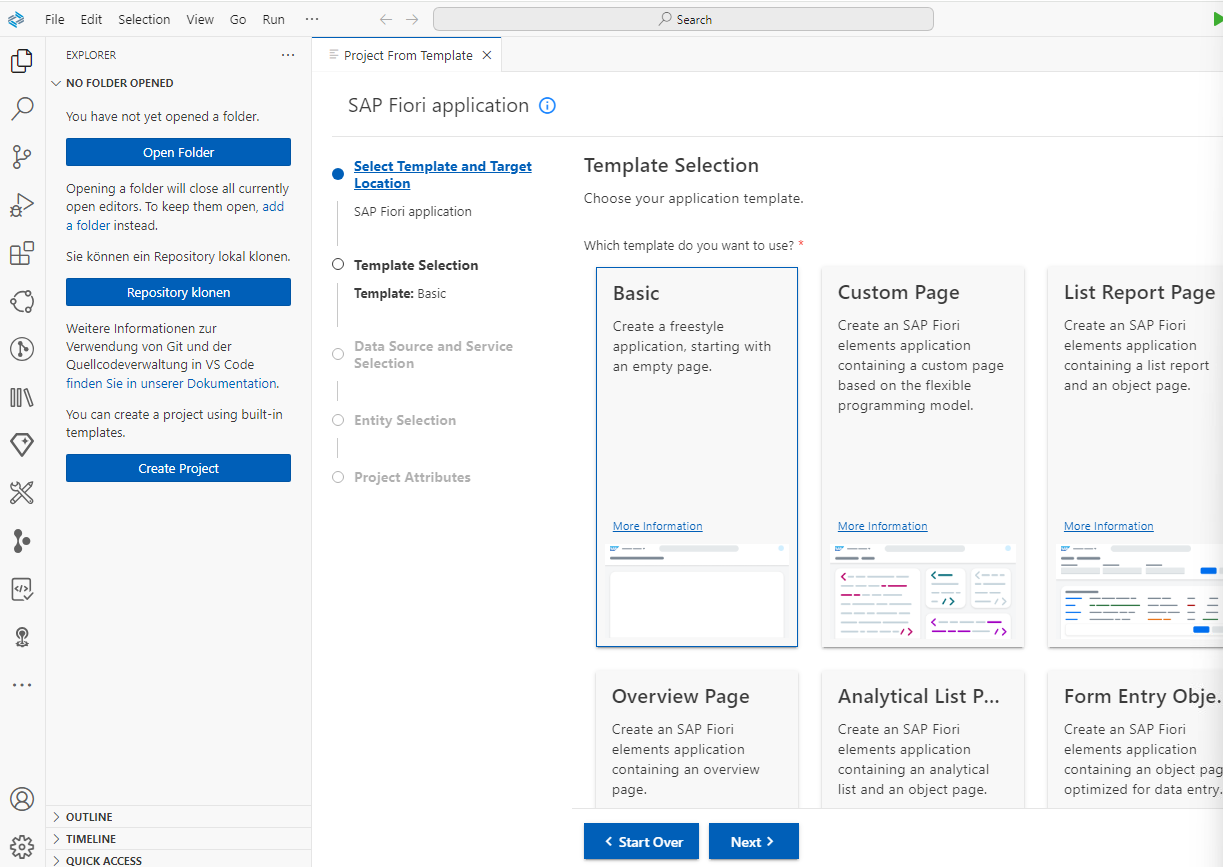Click the Business Application Studio logo icon
Screen dimensions: 1223x867
pos(15,19)
